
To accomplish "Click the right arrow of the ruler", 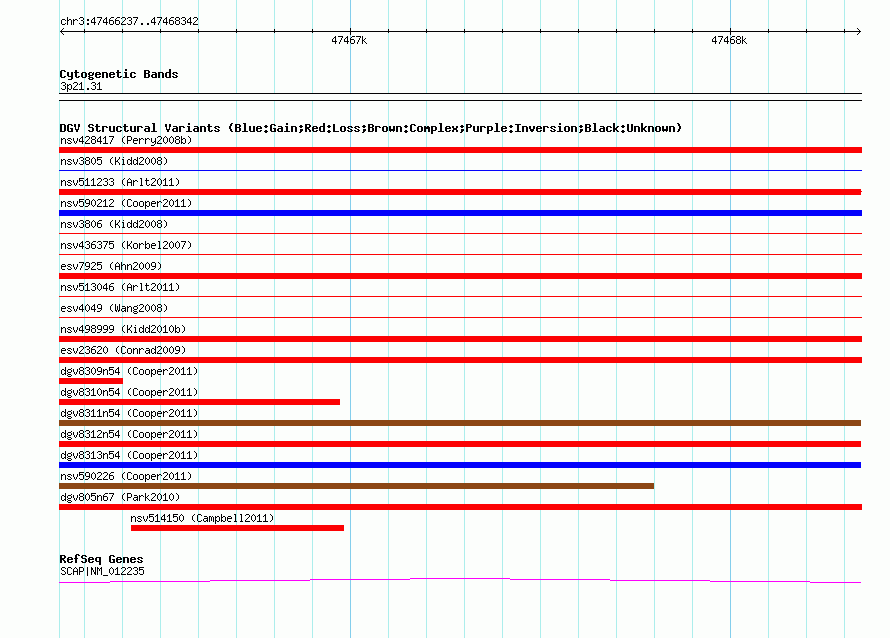I will click(x=858, y=31).
